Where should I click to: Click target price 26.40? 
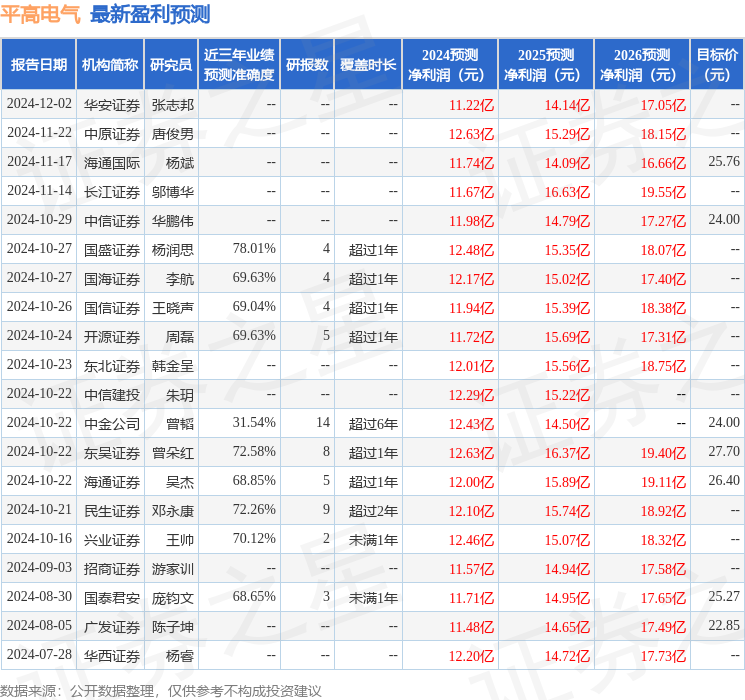[724, 480]
